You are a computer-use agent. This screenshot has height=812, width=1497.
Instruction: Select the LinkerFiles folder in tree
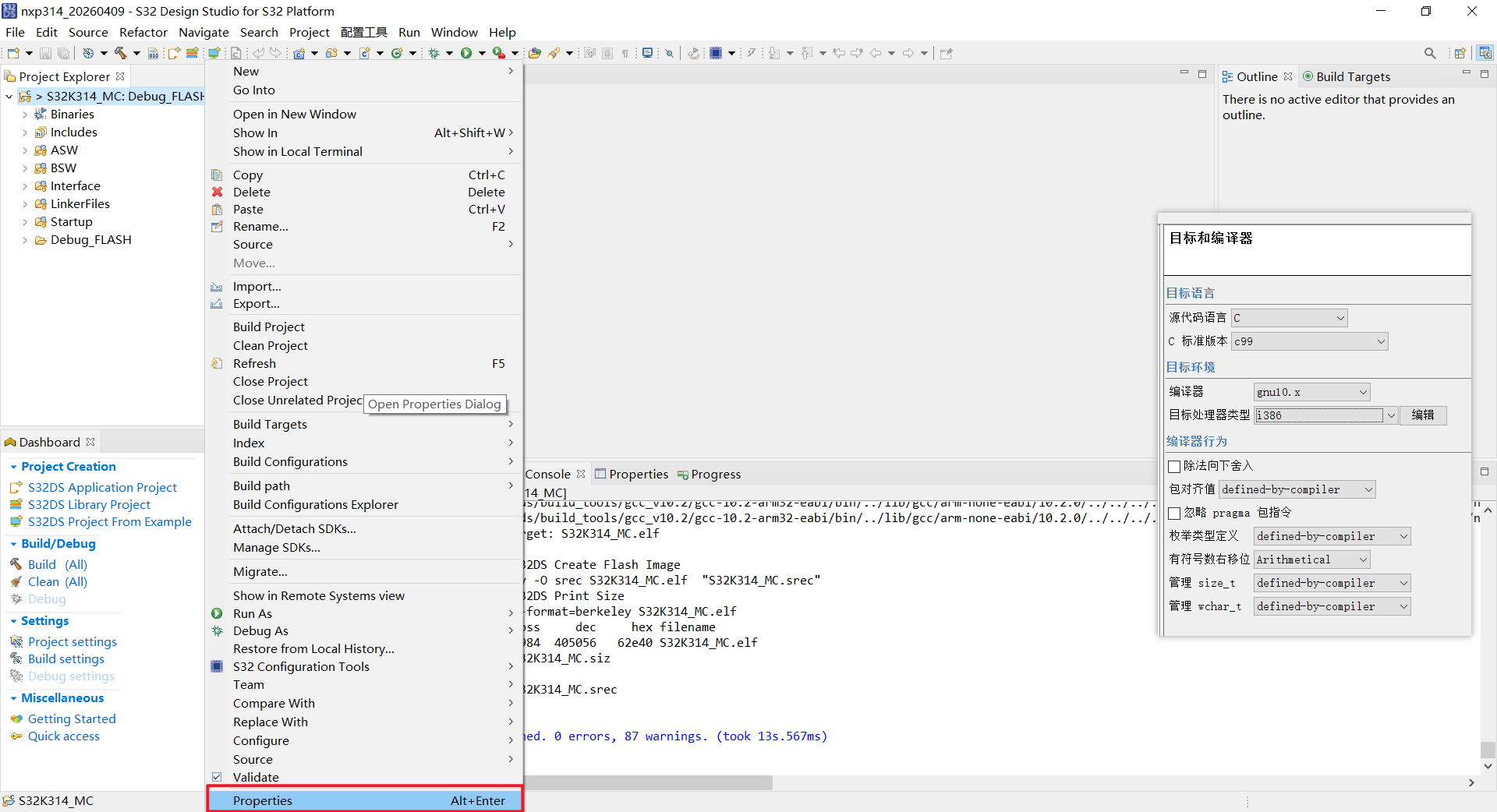80,204
